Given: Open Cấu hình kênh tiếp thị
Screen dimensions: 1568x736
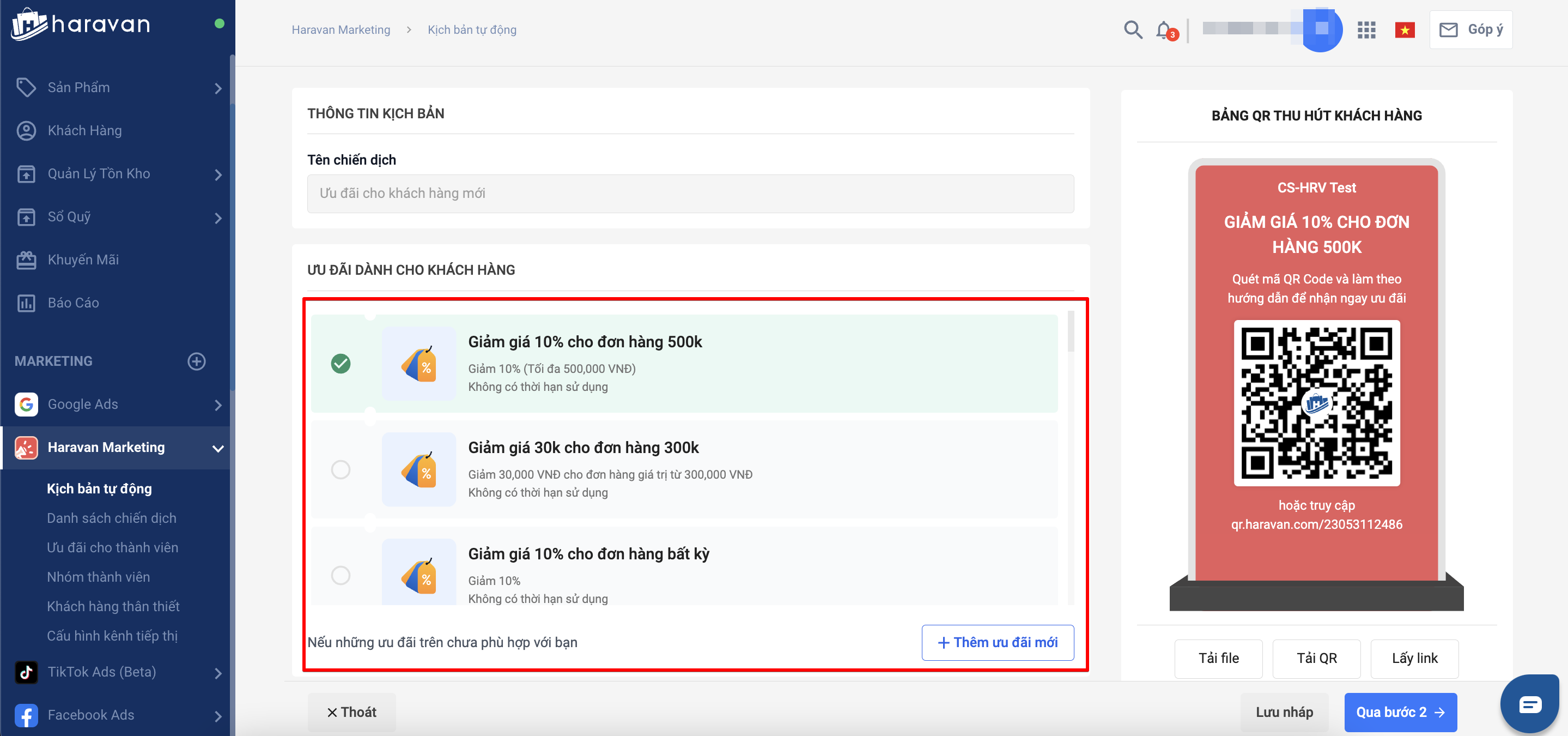Looking at the screenshot, I should pyautogui.click(x=112, y=636).
